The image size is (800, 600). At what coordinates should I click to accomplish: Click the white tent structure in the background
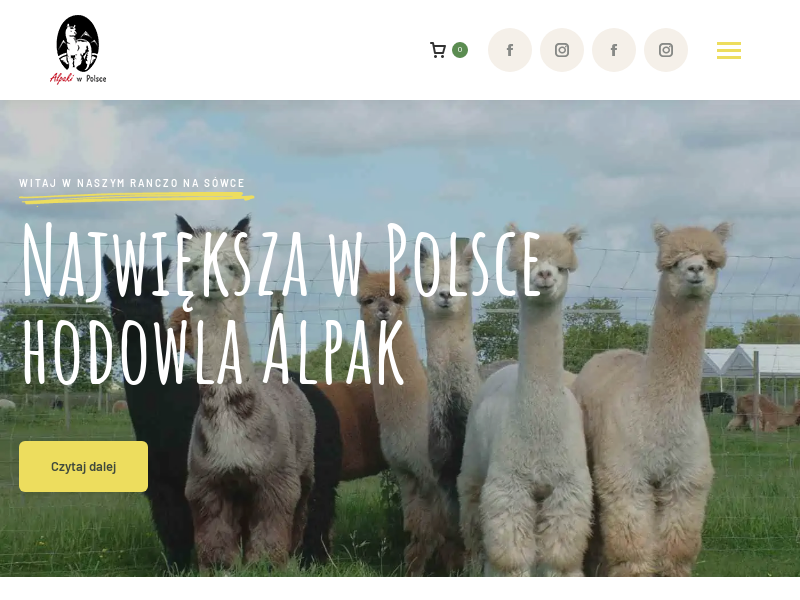(750, 361)
